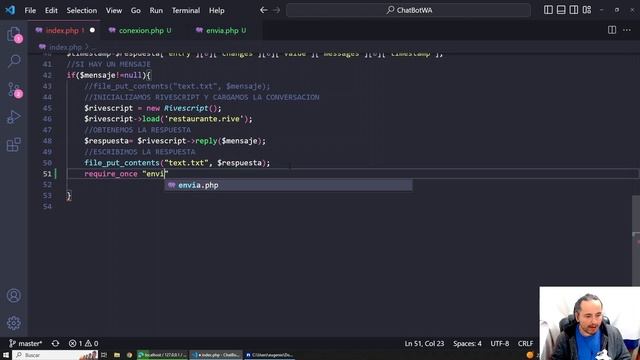Go forward with the navigation arrow
This screenshot has height=360, width=640.
pos(276,10)
